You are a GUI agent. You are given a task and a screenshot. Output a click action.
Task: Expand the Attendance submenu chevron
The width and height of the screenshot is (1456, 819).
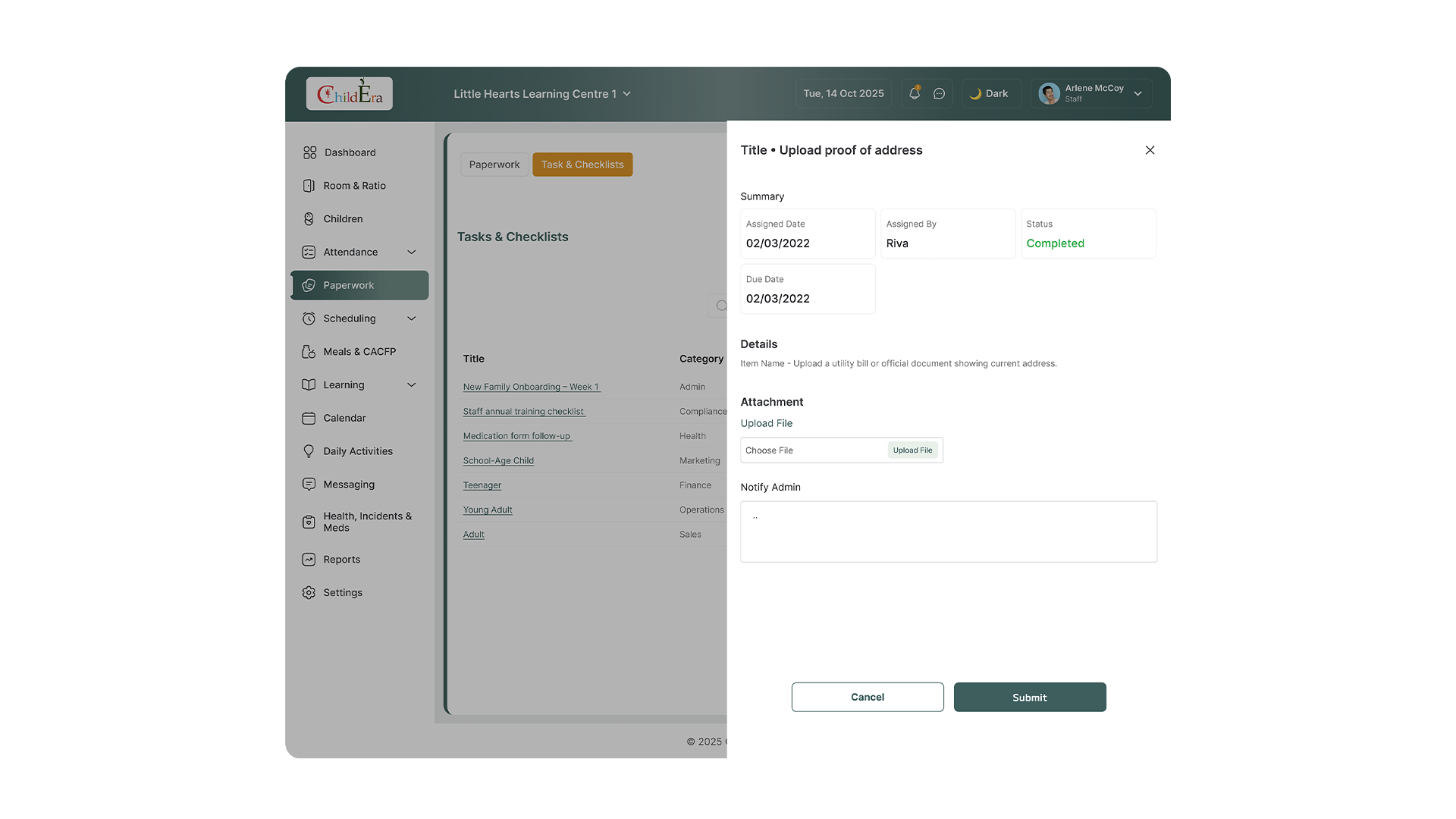click(x=412, y=253)
